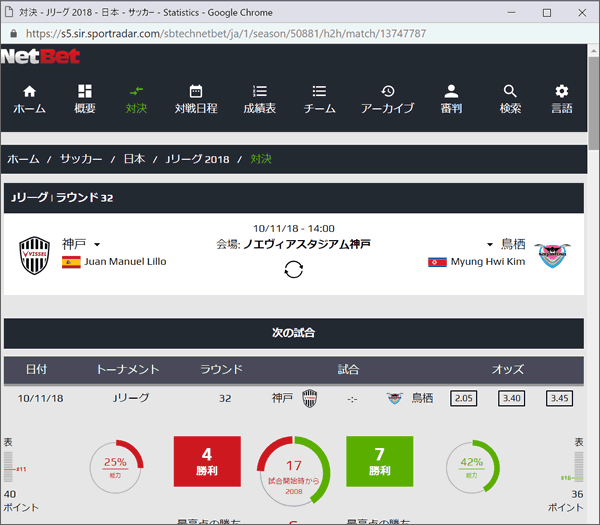Open 成績表 standings list icon
This screenshot has height=525, width=600.
(x=260, y=91)
